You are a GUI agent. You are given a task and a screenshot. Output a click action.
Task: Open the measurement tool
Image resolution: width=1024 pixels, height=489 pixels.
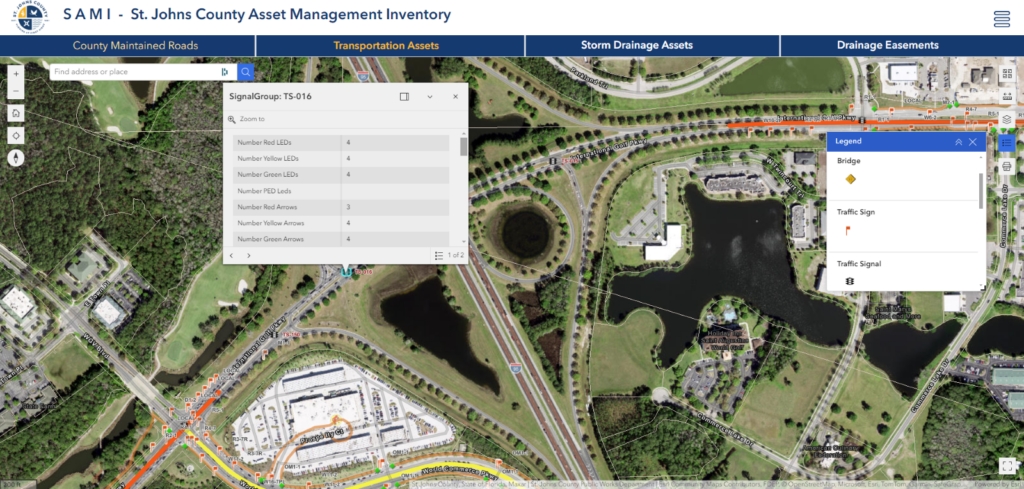pyautogui.click(x=1006, y=97)
